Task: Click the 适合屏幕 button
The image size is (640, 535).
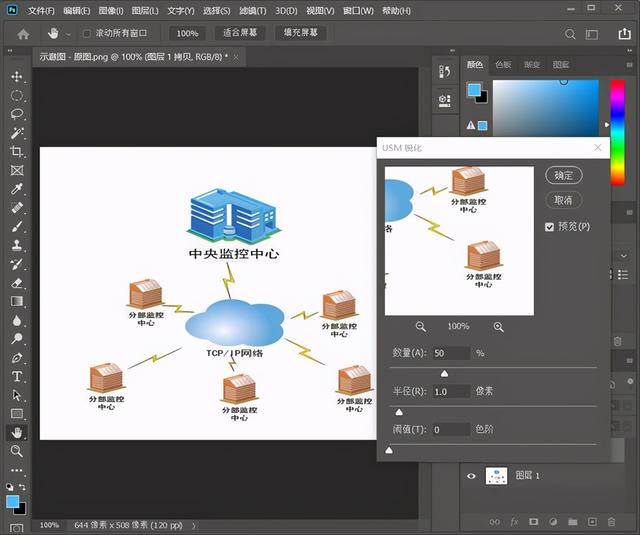Action: click(x=240, y=33)
